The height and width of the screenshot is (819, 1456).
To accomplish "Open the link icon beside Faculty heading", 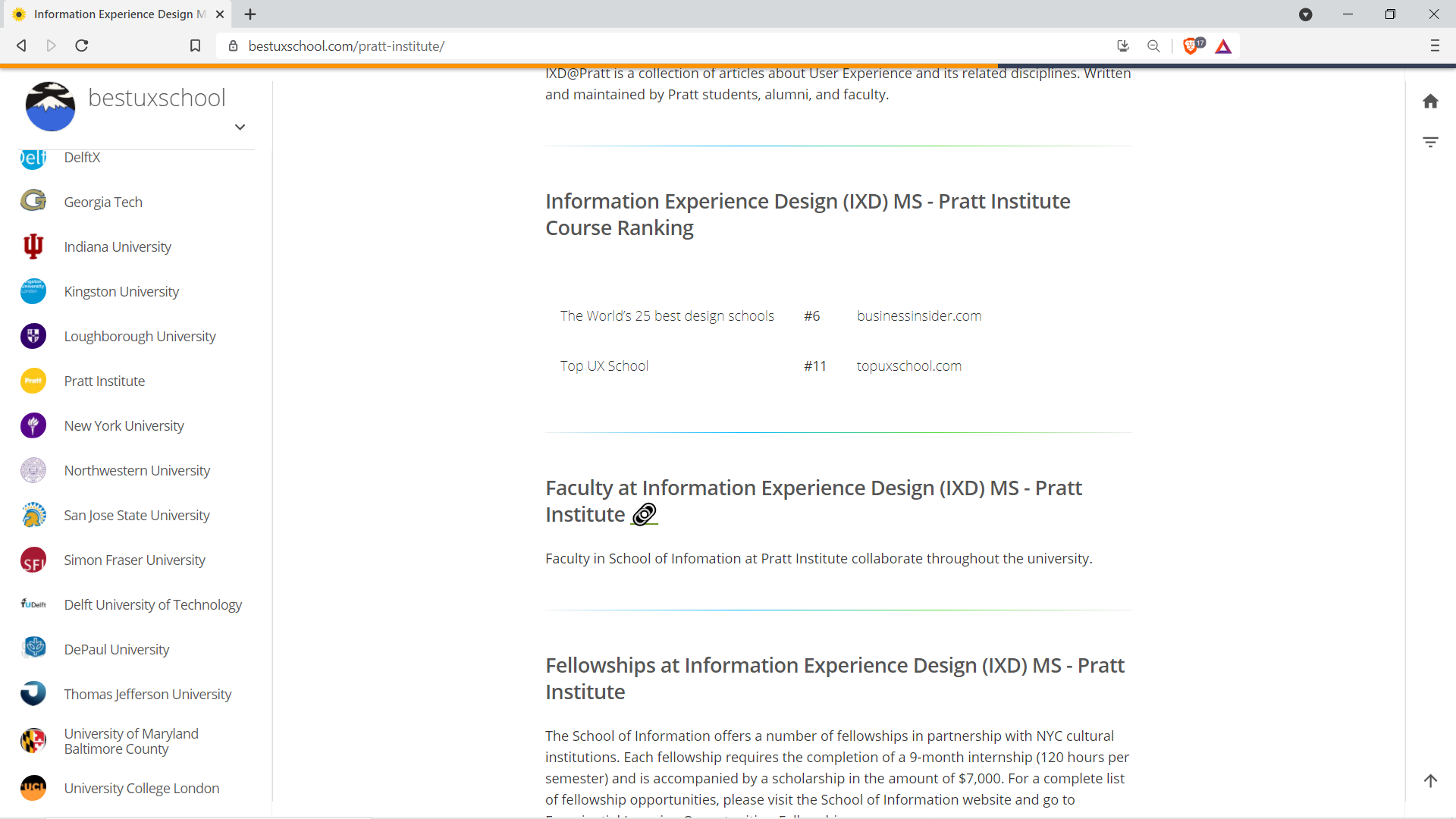I will (x=644, y=515).
